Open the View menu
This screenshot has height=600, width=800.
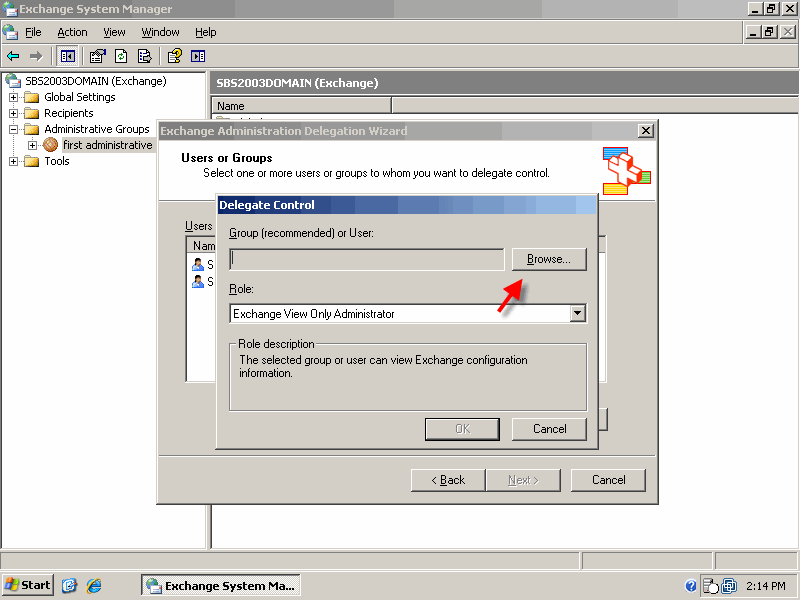pos(114,32)
